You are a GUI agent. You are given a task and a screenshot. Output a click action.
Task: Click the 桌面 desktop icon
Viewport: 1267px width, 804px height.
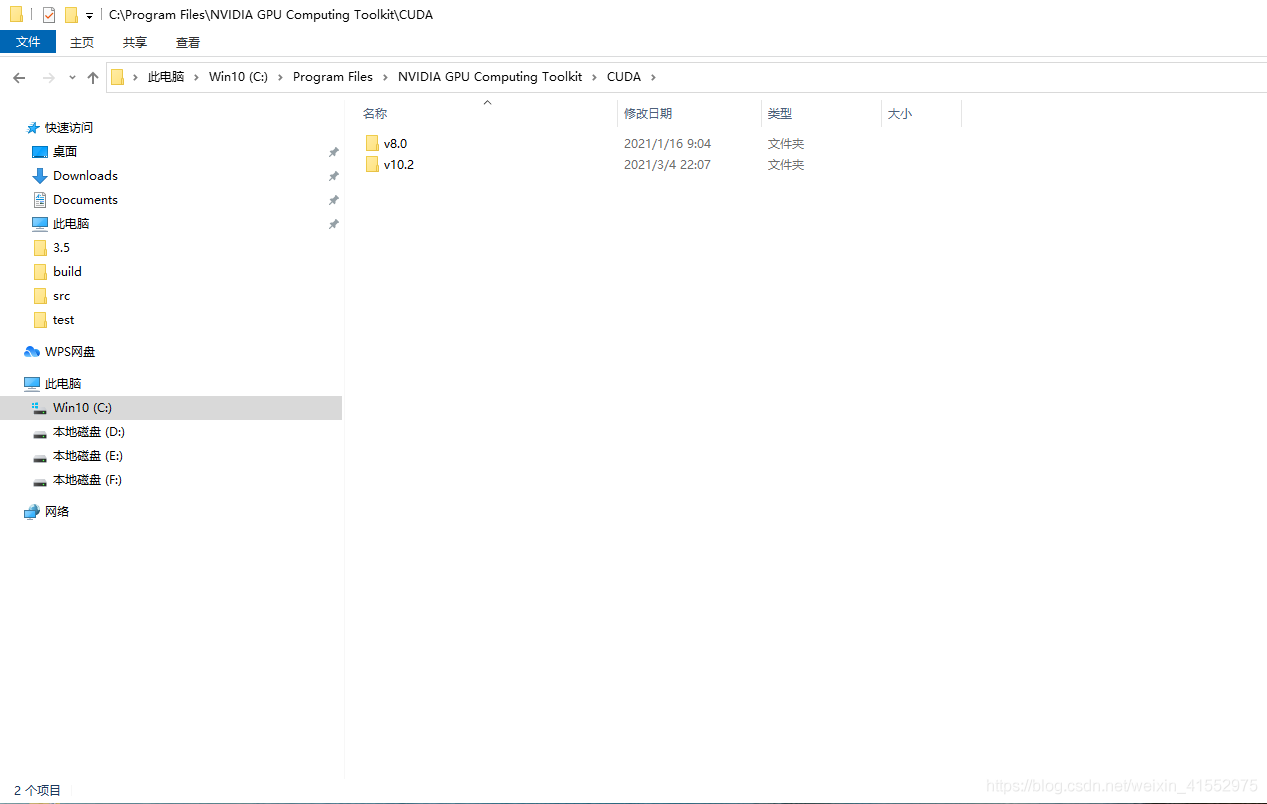pos(40,152)
